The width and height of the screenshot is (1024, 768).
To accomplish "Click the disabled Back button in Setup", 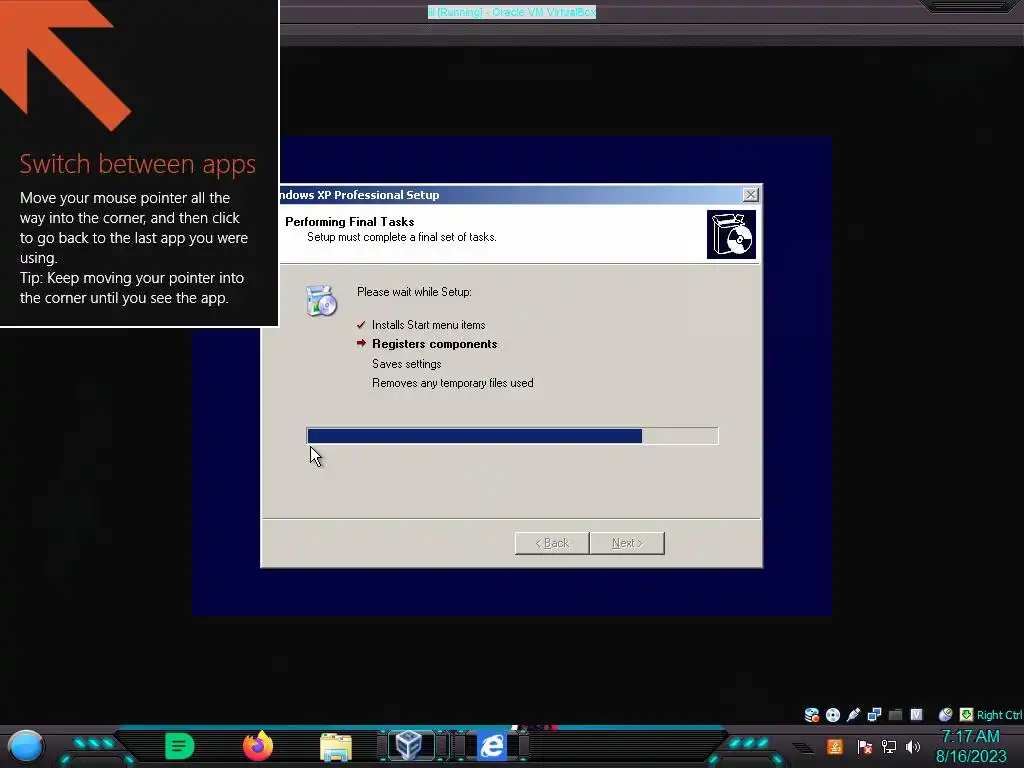I will 552,543.
